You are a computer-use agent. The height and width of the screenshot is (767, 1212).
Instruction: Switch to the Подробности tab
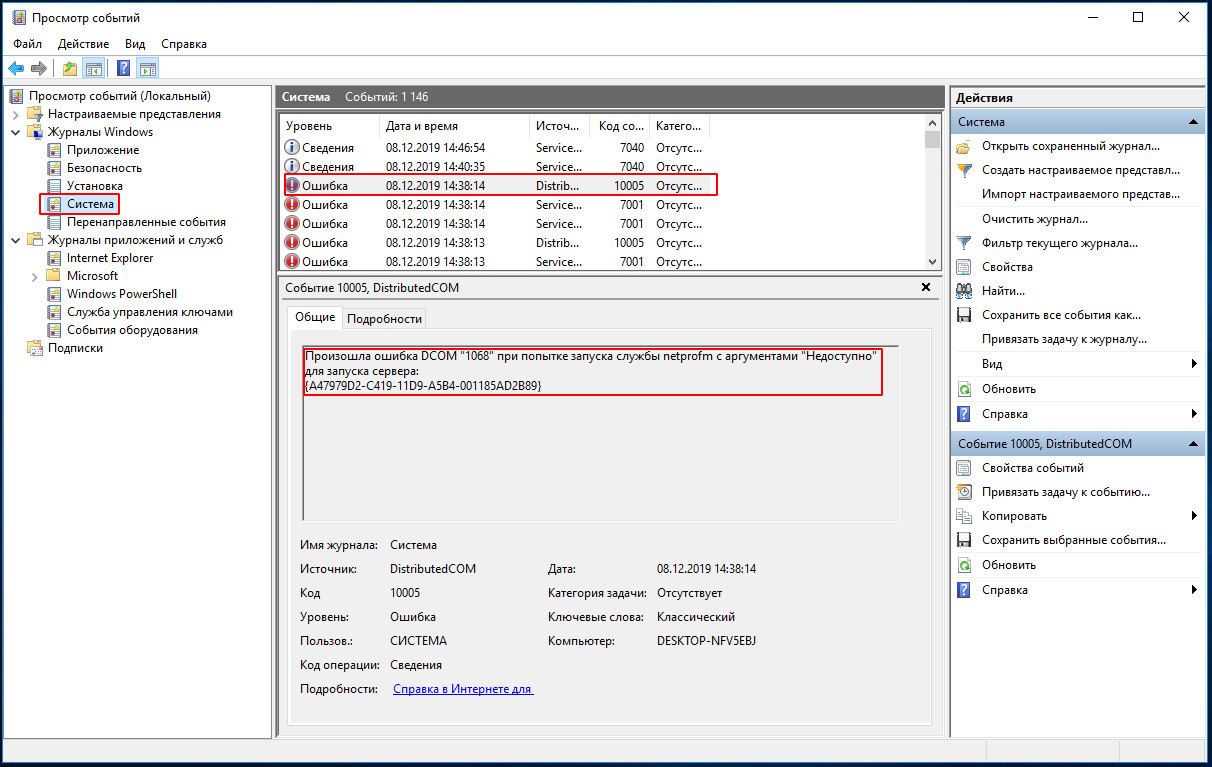(385, 319)
